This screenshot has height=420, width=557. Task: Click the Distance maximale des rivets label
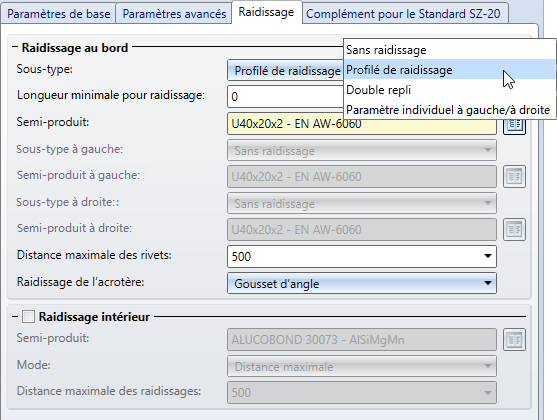point(94,255)
